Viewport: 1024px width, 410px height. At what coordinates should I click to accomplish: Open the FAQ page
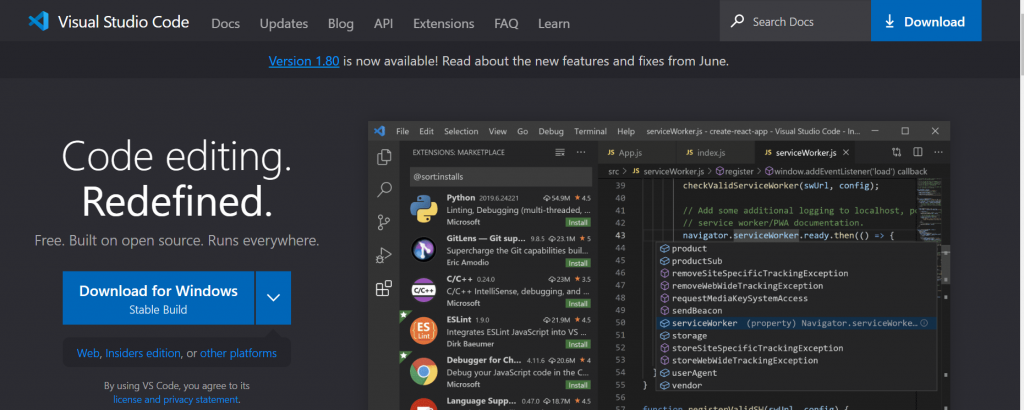506,24
